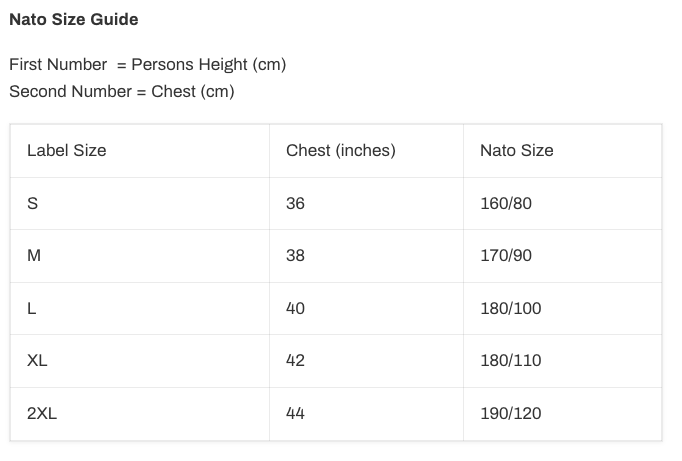Click the chest value 42 cell
682x461 pixels.
295,360
